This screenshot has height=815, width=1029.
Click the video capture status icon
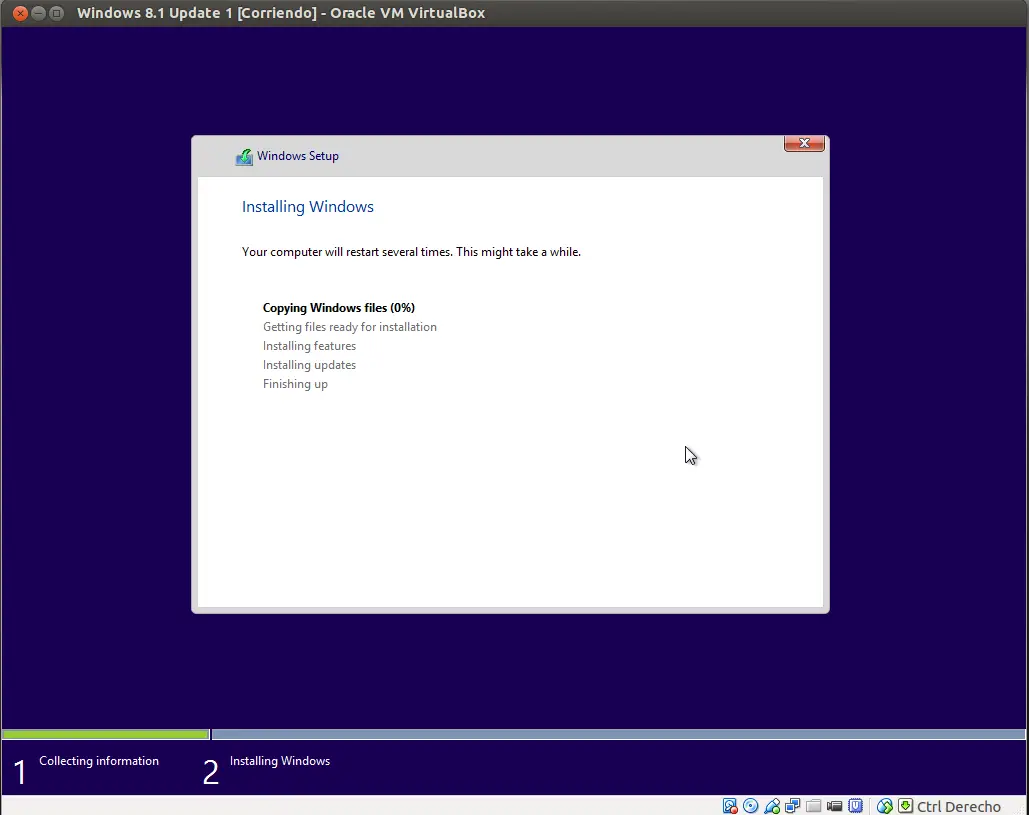coord(835,806)
